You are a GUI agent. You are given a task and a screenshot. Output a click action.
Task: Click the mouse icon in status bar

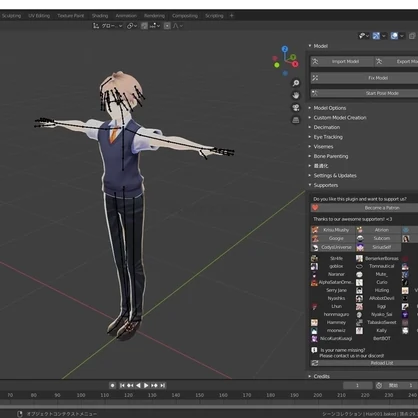pos(20,414)
